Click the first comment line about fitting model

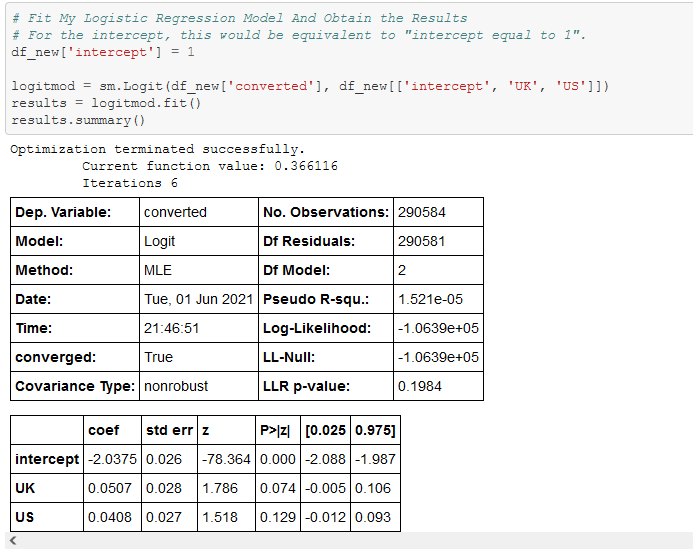pyautogui.click(x=240, y=18)
